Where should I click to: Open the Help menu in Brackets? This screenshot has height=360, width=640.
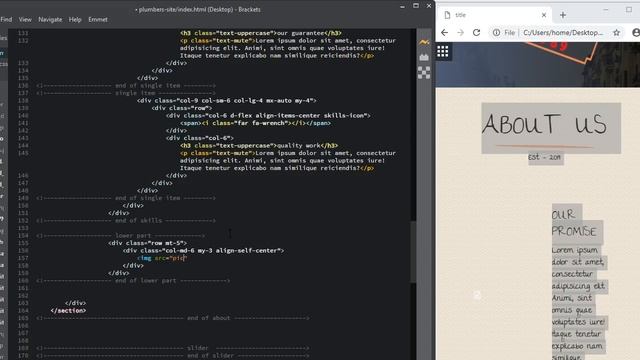pyautogui.click(x=75, y=19)
